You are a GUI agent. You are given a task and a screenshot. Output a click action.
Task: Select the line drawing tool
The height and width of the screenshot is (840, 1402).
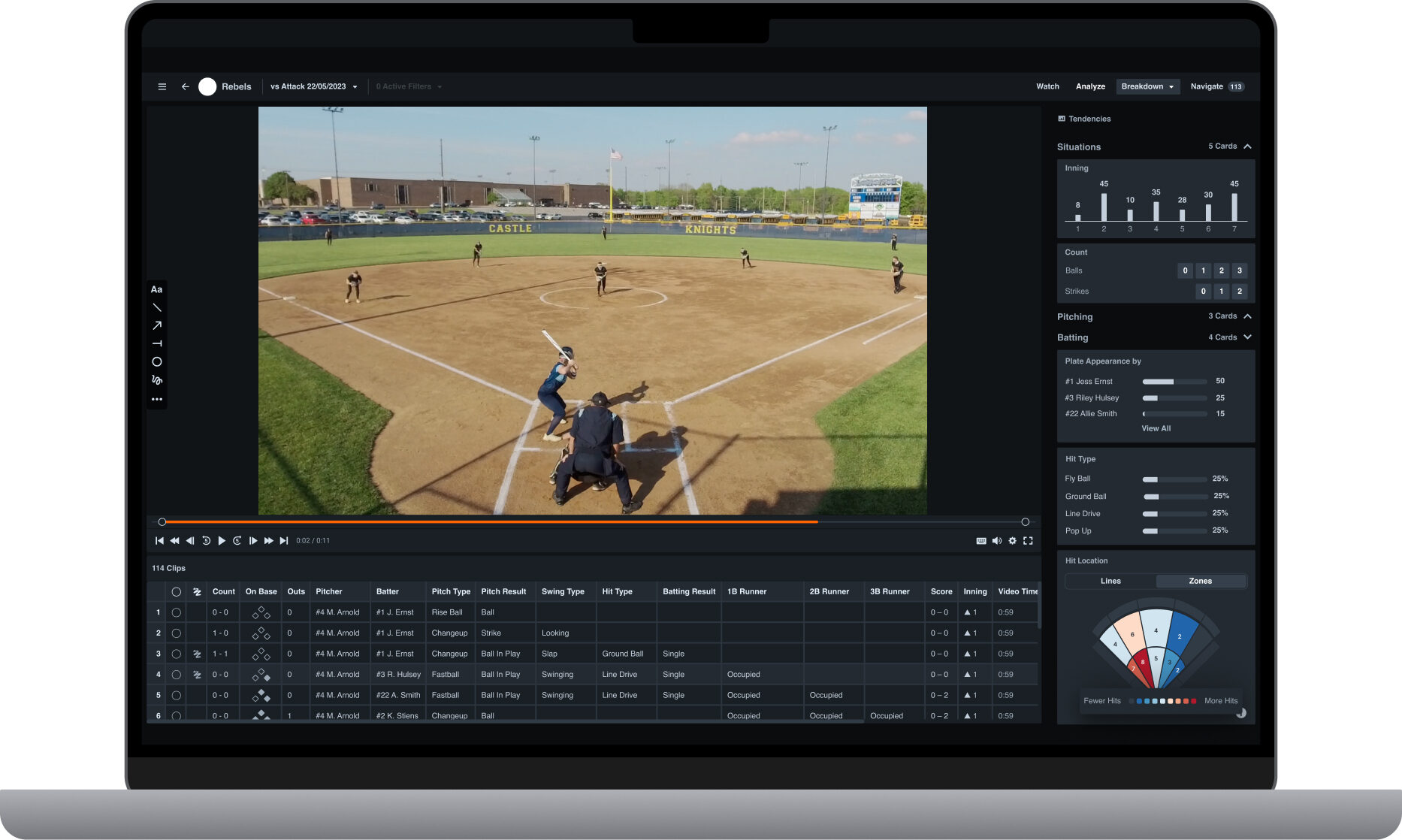pyautogui.click(x=157, y=308)
